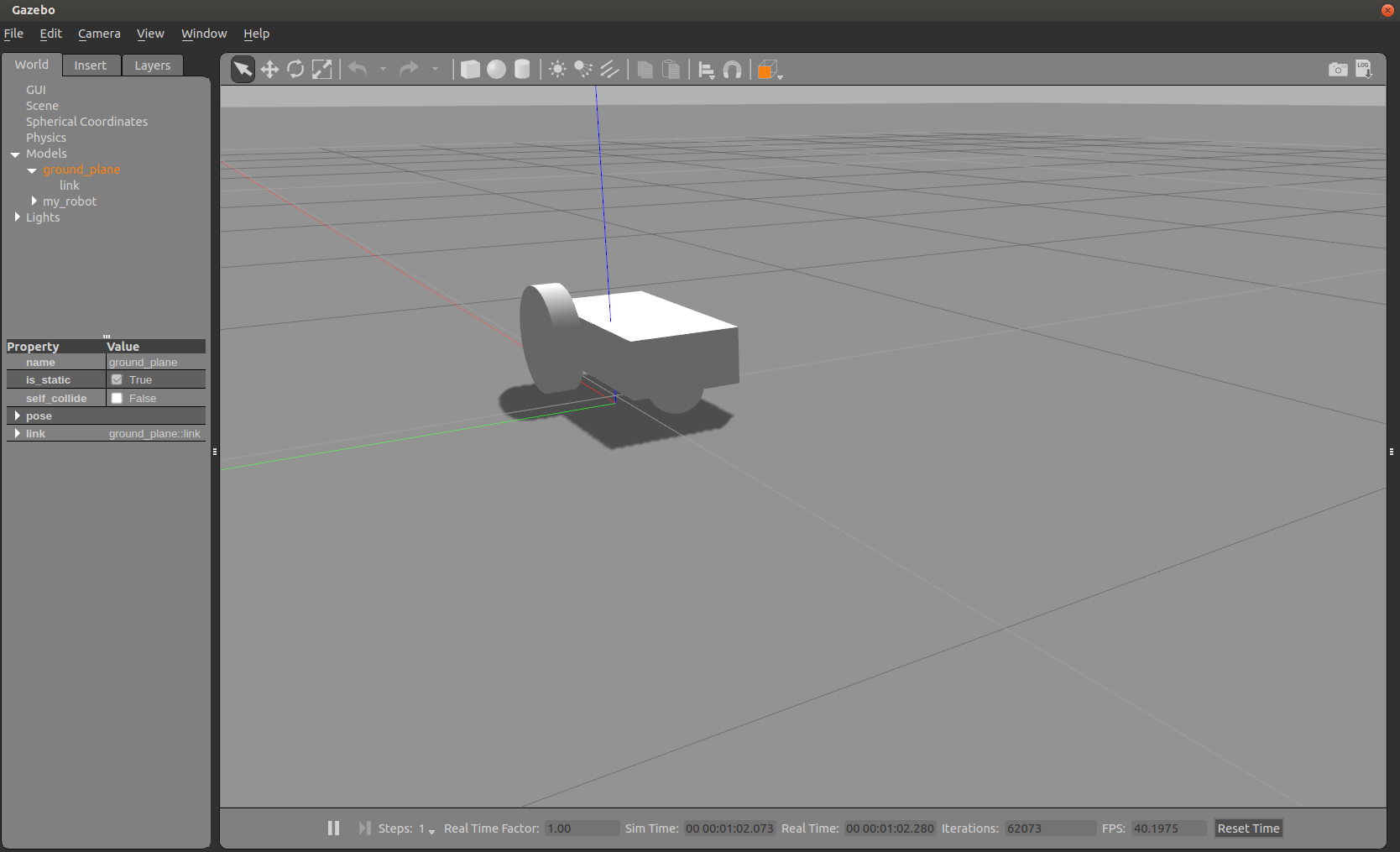1400x852 pixels.
Task: Activate the rotate mode tool
Action: 295,70
